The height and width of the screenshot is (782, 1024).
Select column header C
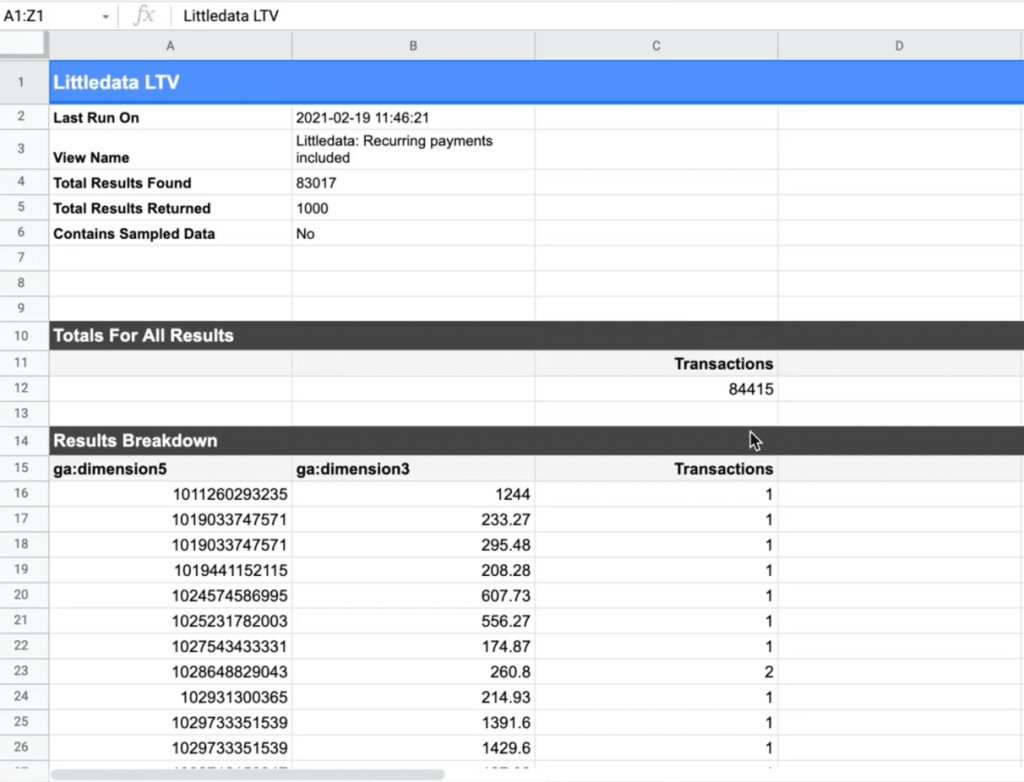pyautogui.click(x=656, y=45)
